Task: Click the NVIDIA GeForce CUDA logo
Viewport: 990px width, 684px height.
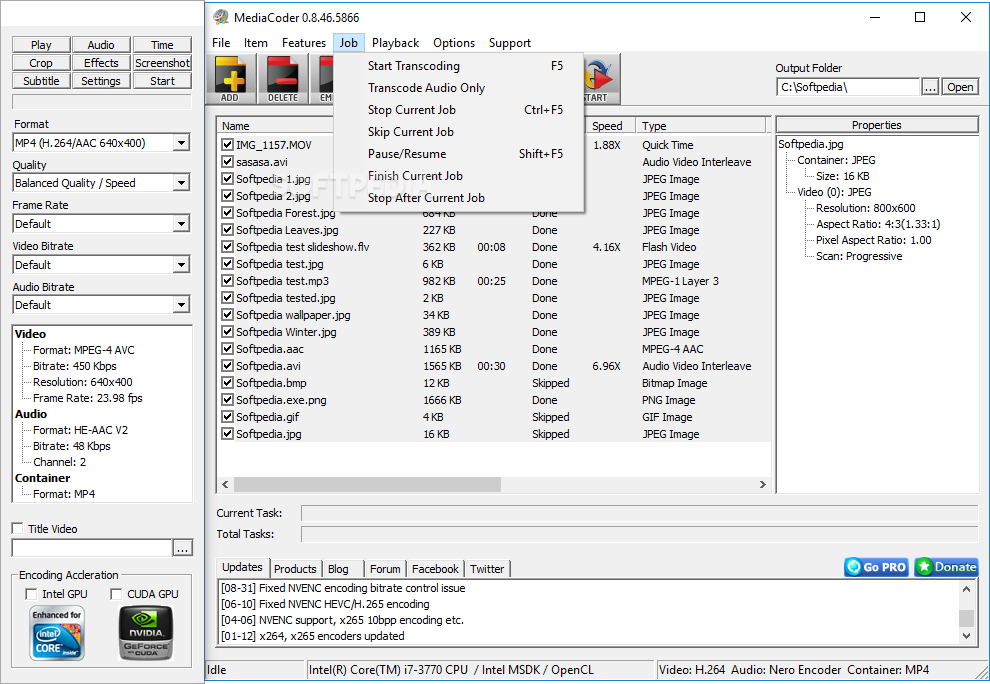Action: (146, 633)
